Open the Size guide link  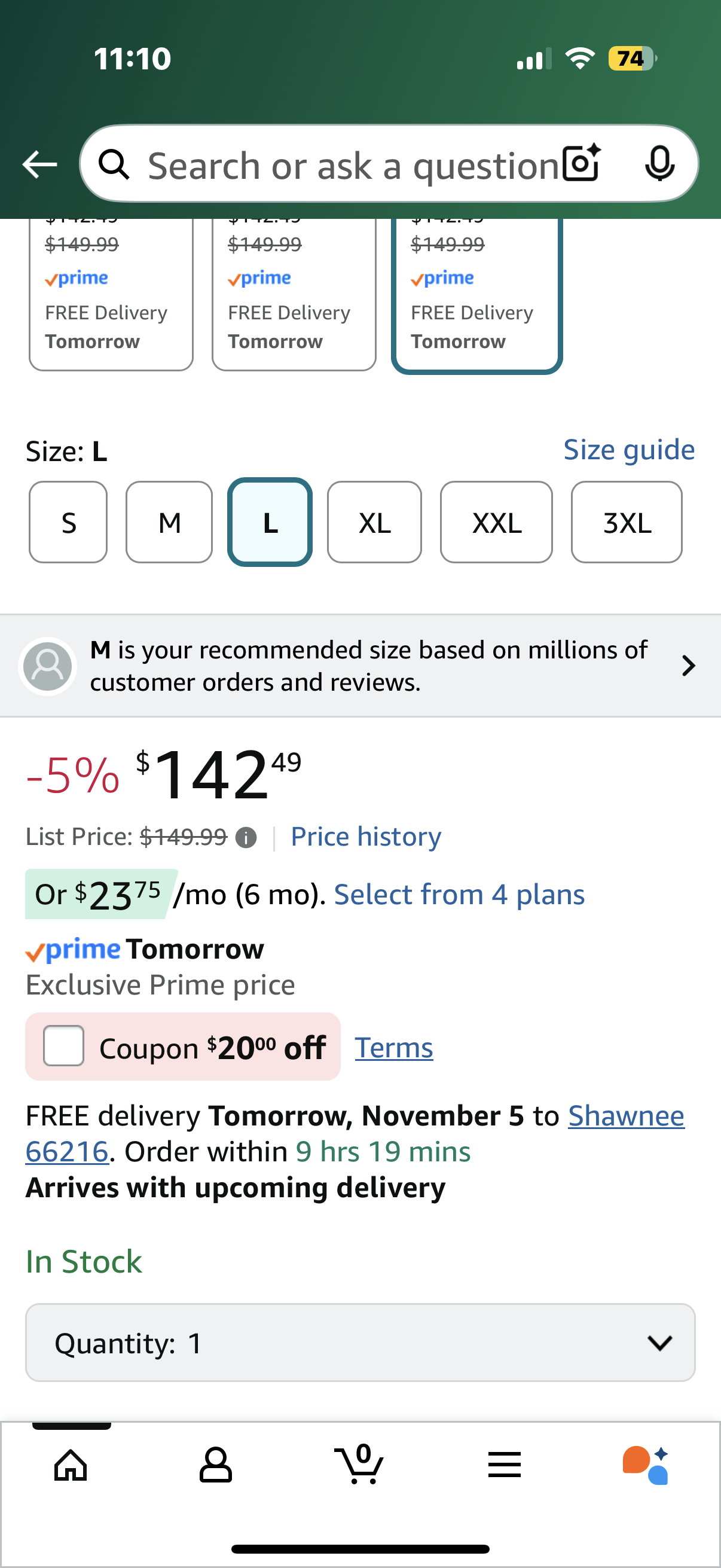(x=628, y=450)
